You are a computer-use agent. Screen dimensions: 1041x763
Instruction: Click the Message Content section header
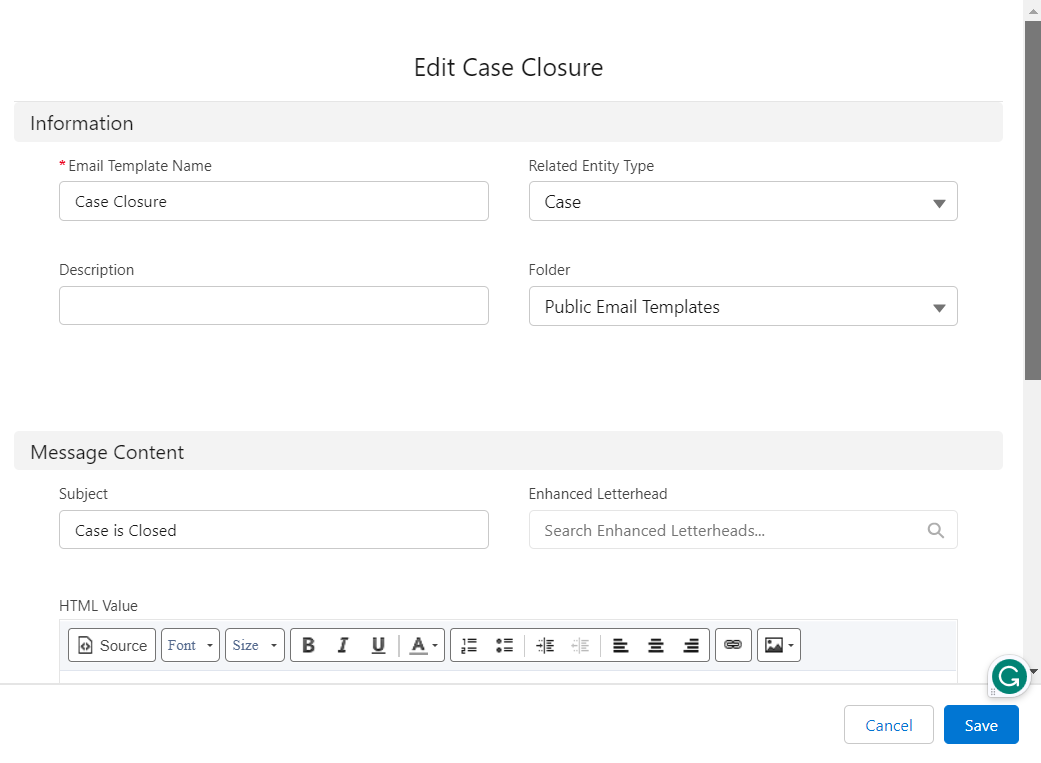508,452
